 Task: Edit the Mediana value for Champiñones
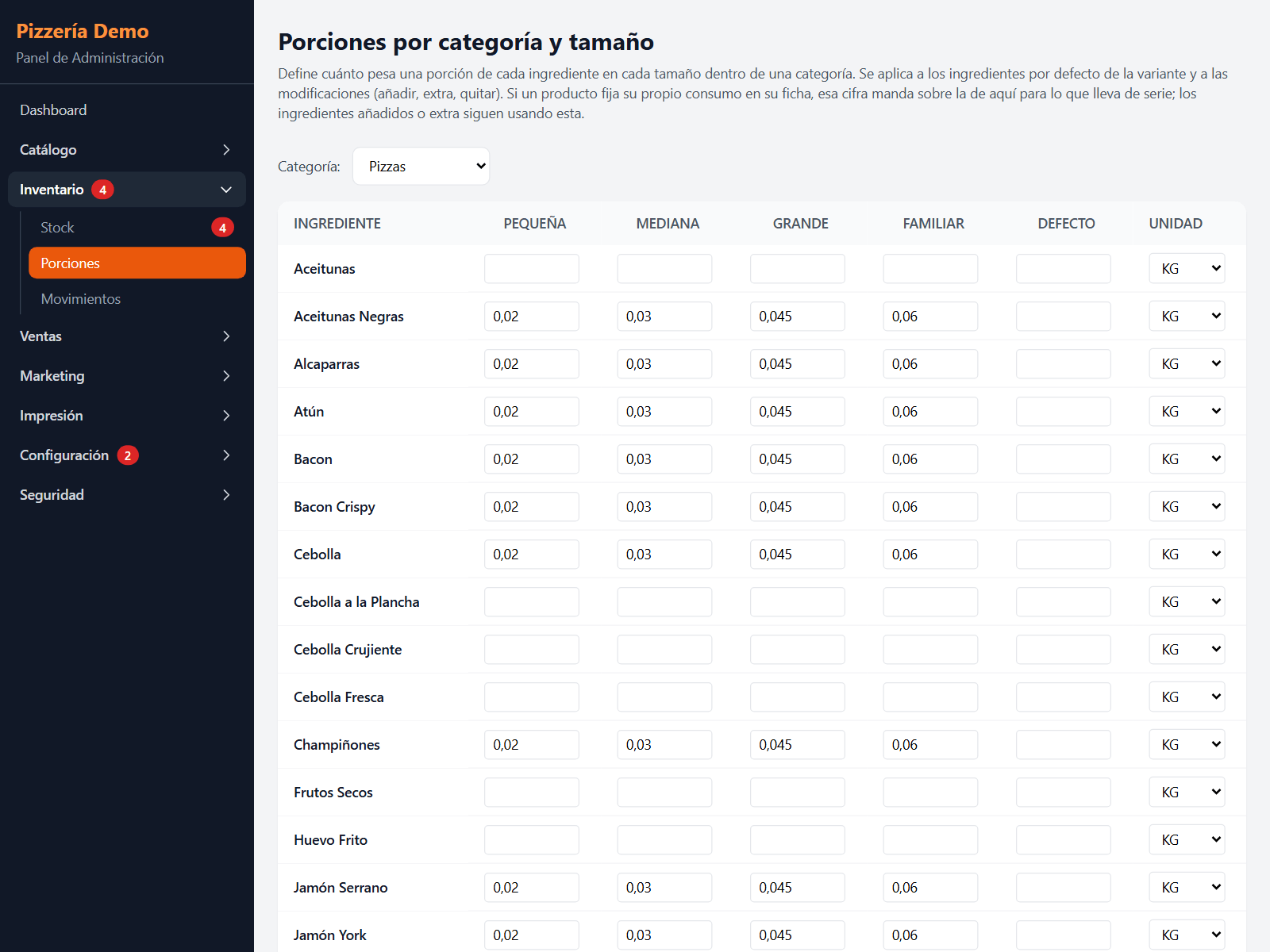point(664,745)
